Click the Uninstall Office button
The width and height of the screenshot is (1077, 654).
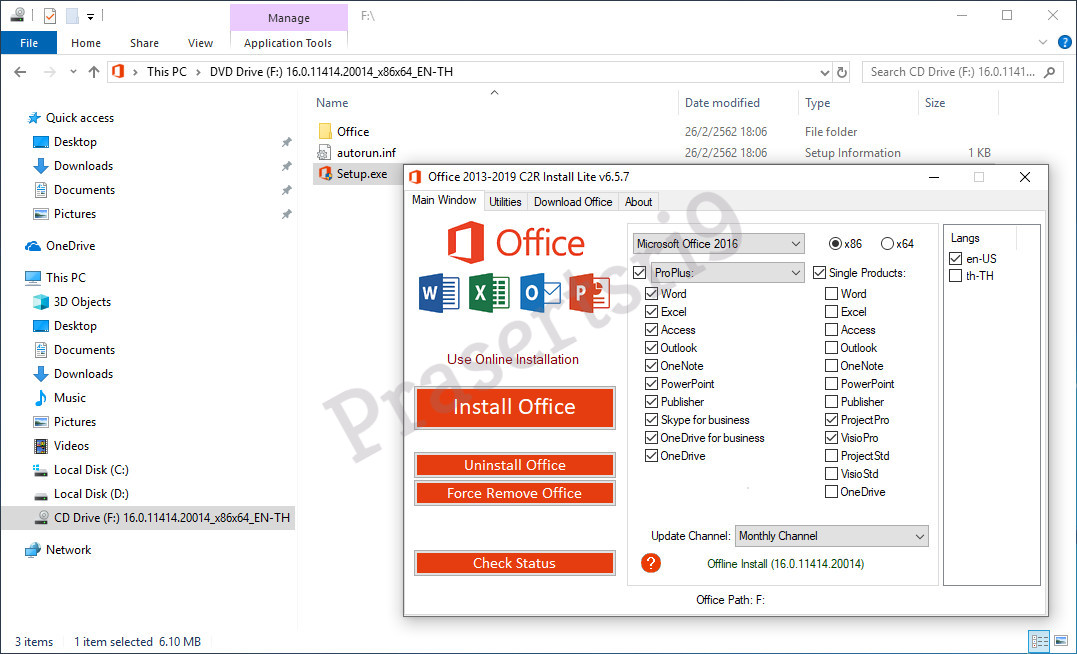[514, 465]
